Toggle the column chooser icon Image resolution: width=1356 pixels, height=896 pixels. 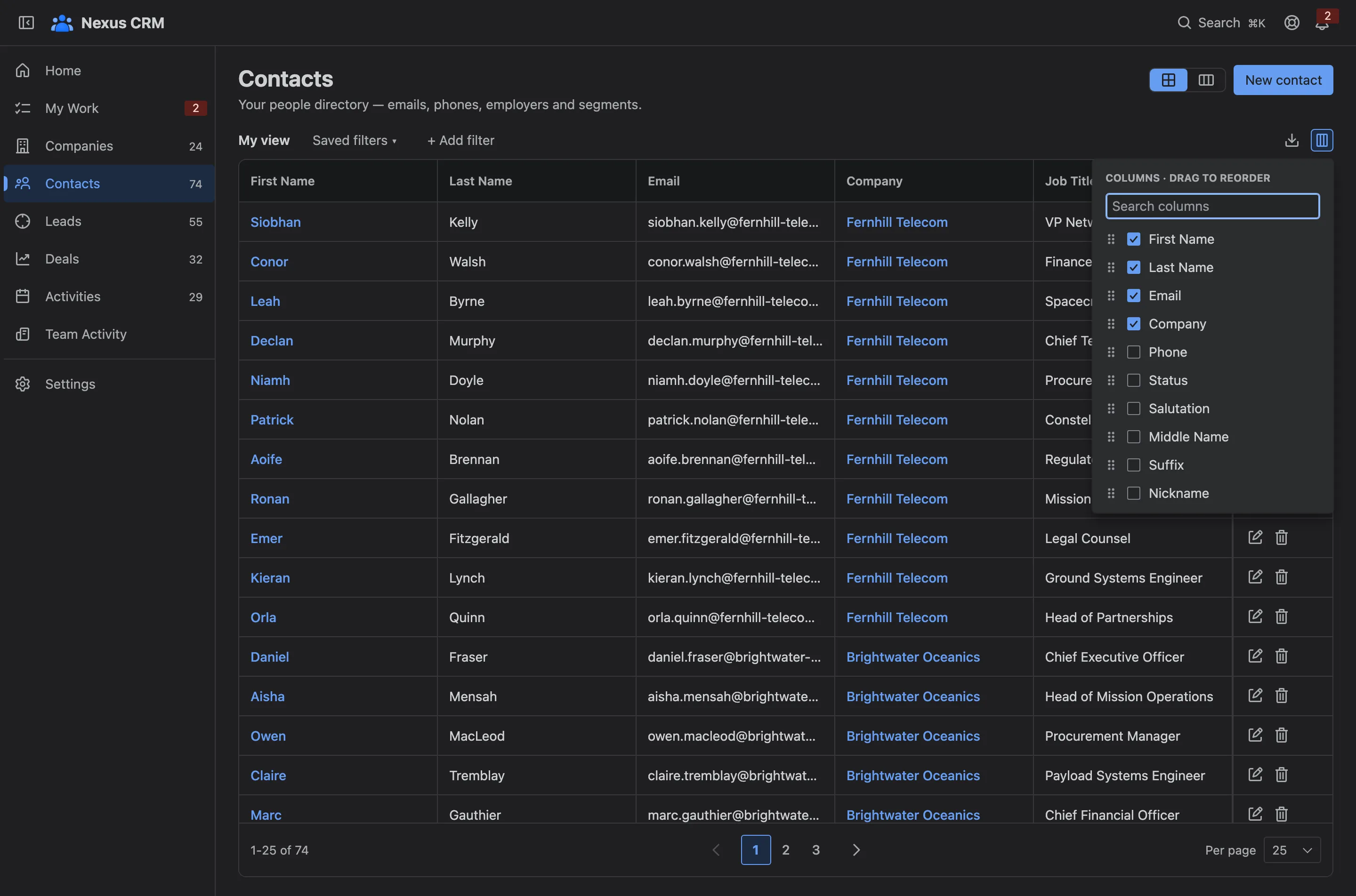coord(1322,140)
